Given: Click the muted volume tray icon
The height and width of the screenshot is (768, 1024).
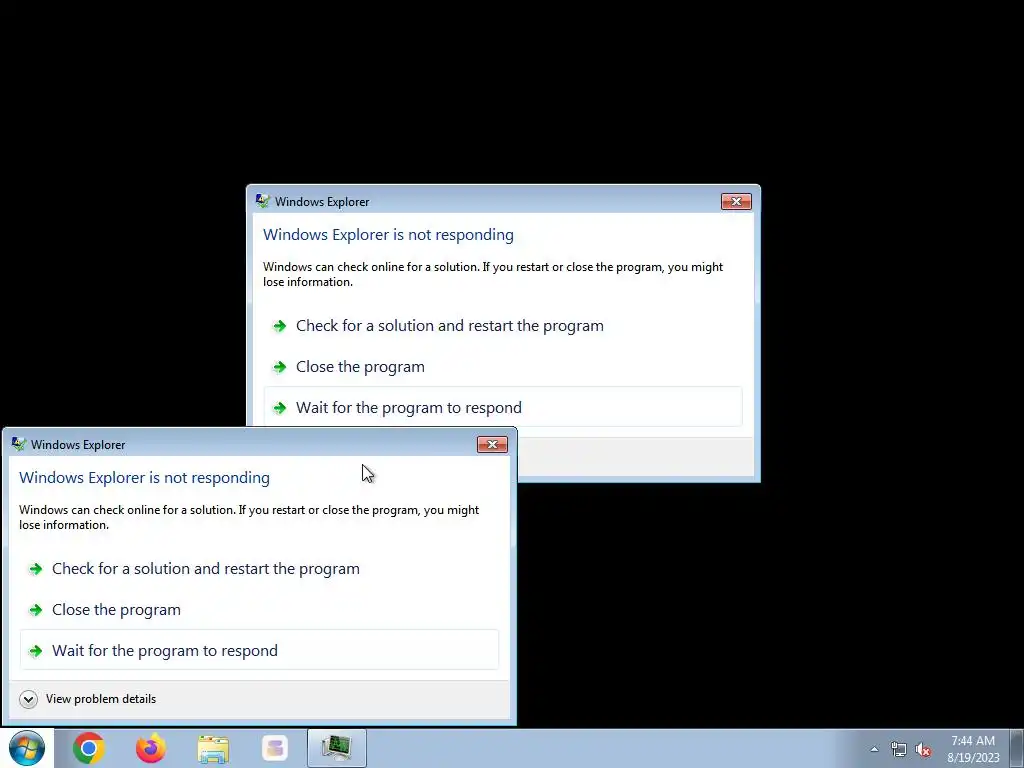Looking at the screenshot, I should (x=923, y=749).
